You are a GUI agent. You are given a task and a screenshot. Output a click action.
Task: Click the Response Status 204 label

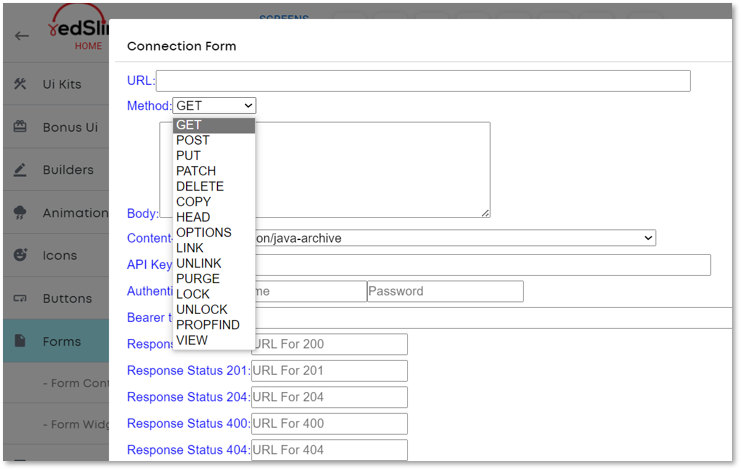pos(189,397)
